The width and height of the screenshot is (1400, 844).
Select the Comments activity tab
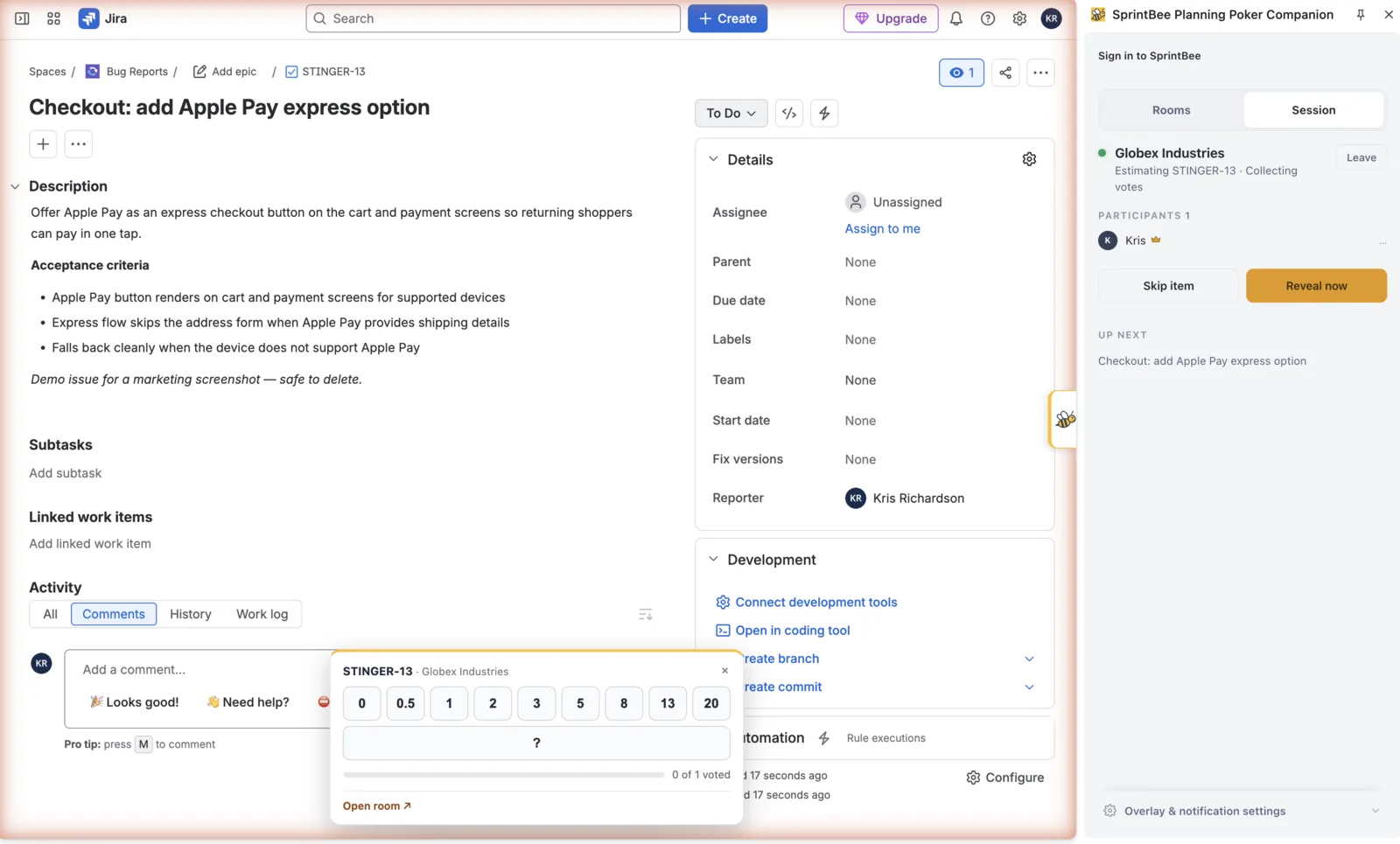pos(114,614)
